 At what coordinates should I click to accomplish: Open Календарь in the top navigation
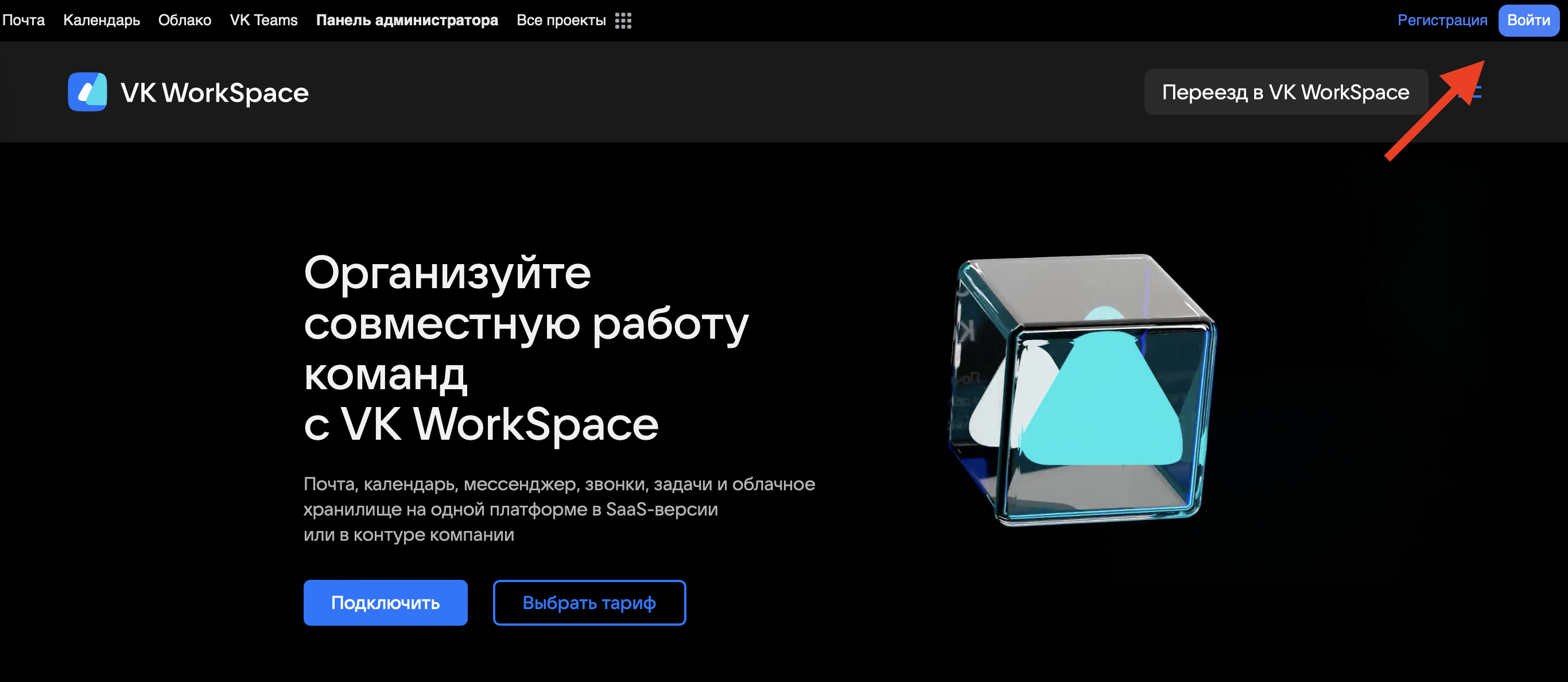click(x=102, y=20)
